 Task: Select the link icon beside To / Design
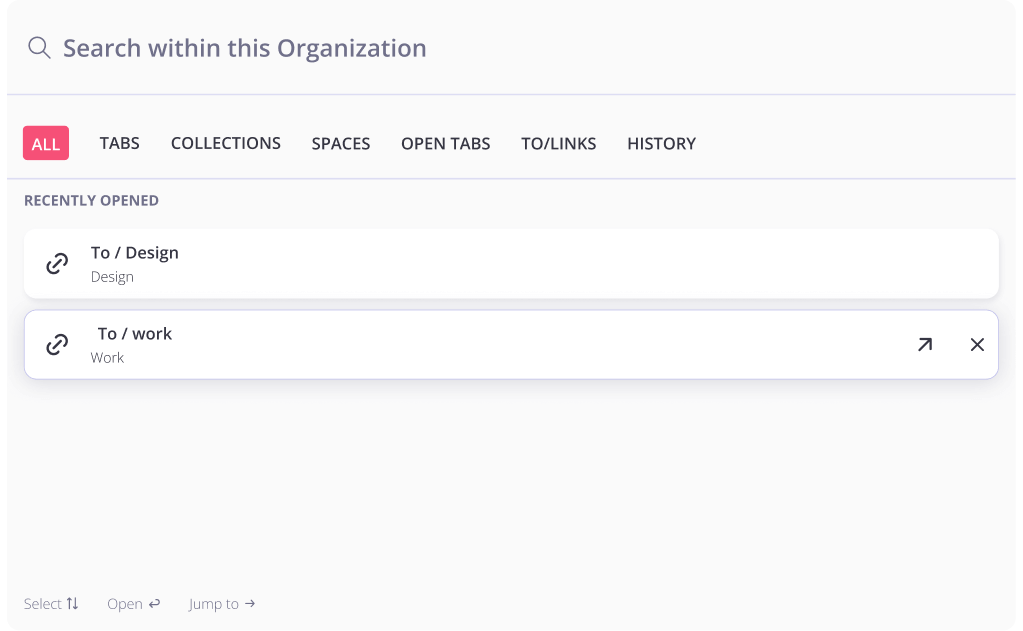(x=57, y=263)
